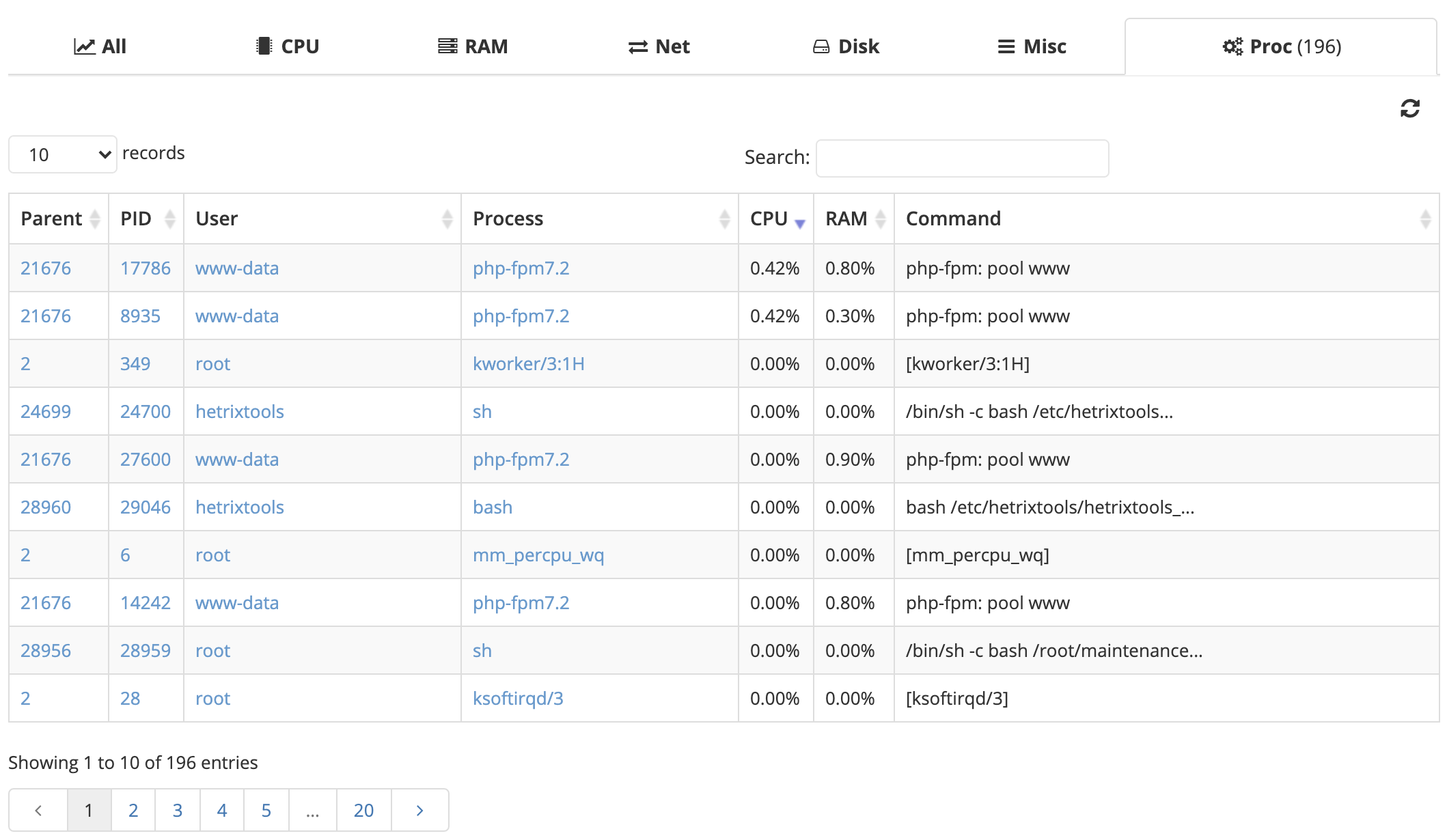Select the Misc tab
The height and width of the screenshot is (840, 1447).
point(1032,46)
